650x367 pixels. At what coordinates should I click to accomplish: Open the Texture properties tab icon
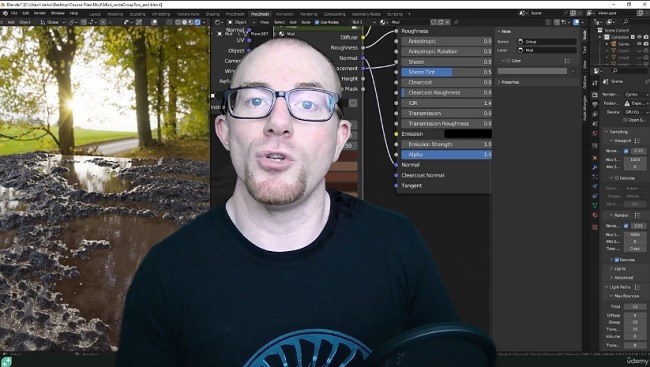[x=595, y=227]
